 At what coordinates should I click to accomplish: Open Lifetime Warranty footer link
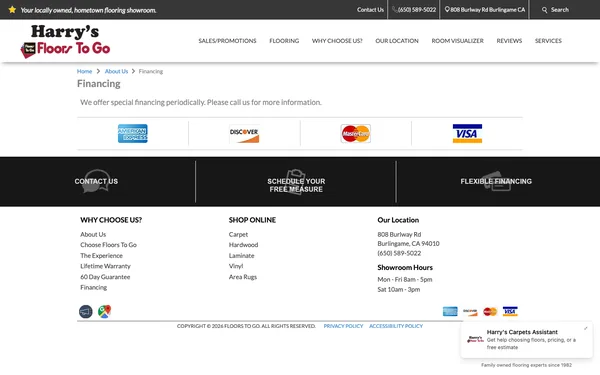[x=105, y=266]
